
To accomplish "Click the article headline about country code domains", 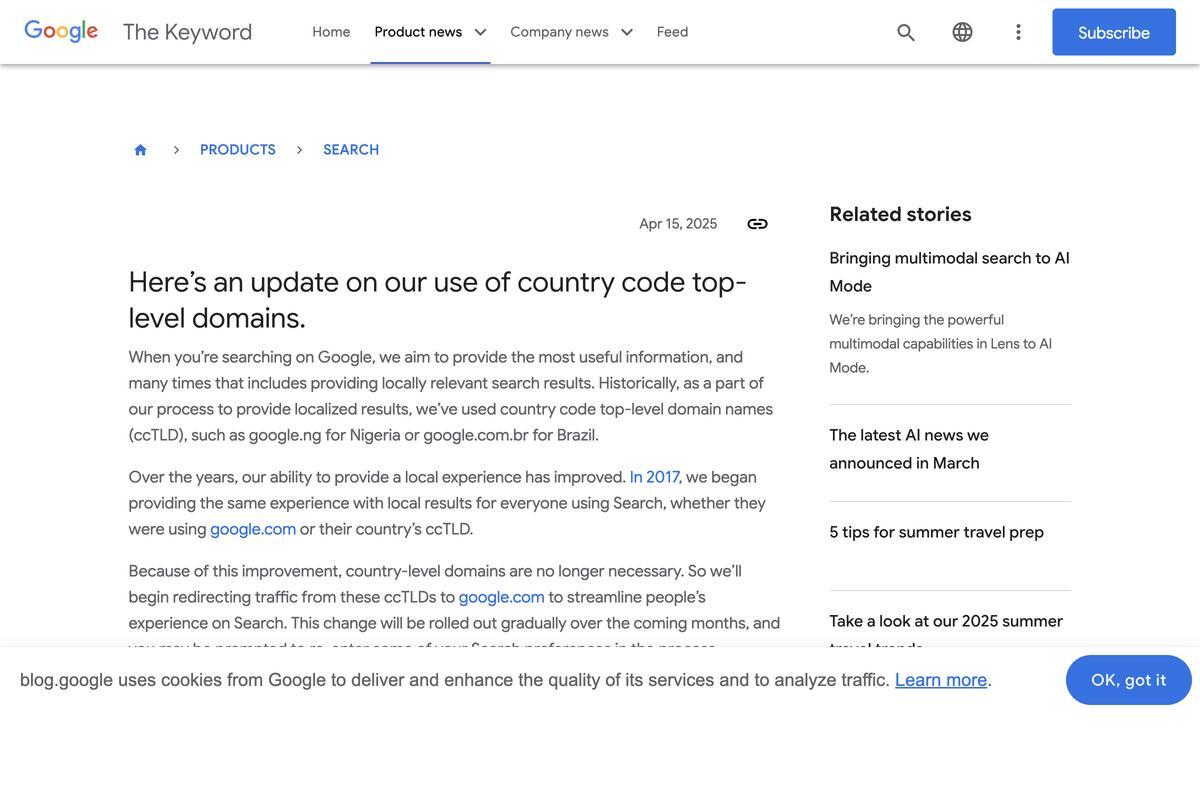I will tap(438, 300).
